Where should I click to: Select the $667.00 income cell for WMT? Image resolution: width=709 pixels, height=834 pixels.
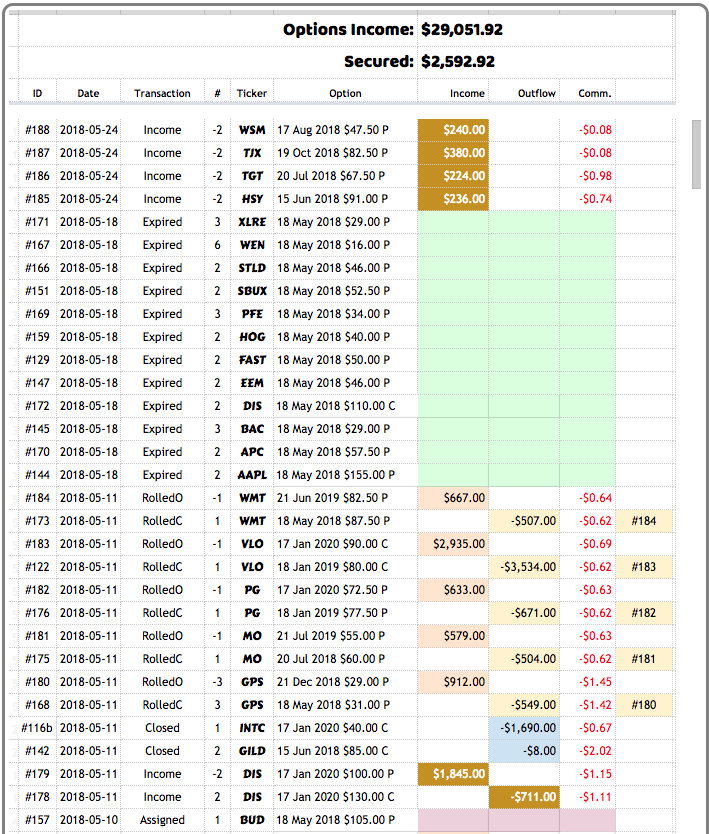[453, 498]
